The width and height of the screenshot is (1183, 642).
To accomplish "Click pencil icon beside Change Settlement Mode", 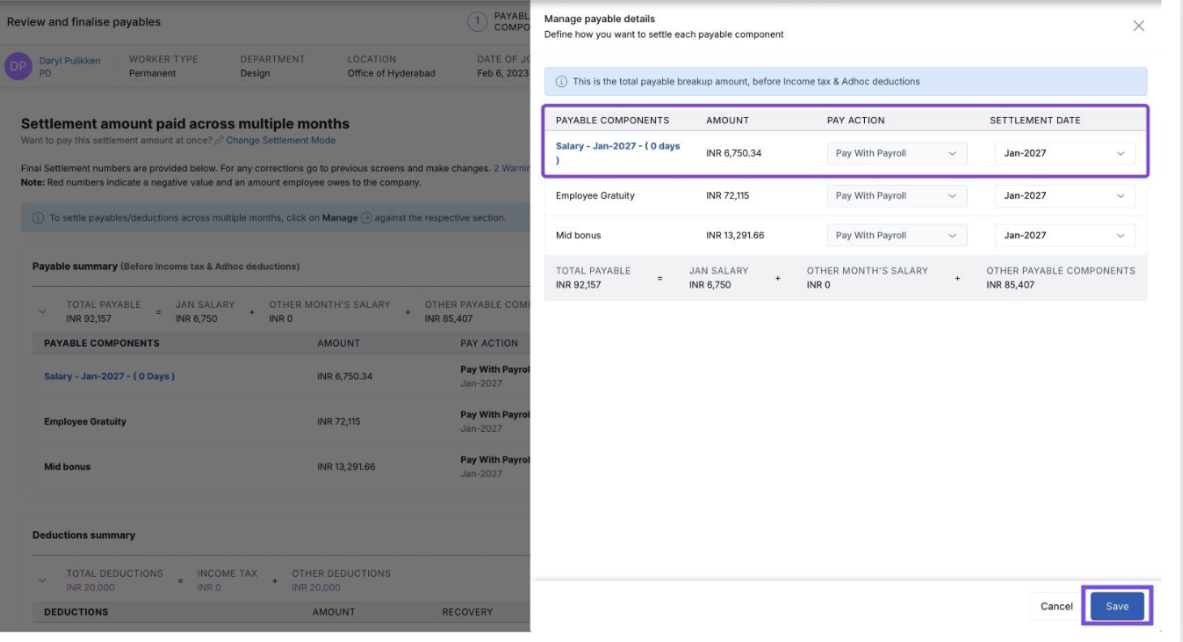I will [220, 141].
